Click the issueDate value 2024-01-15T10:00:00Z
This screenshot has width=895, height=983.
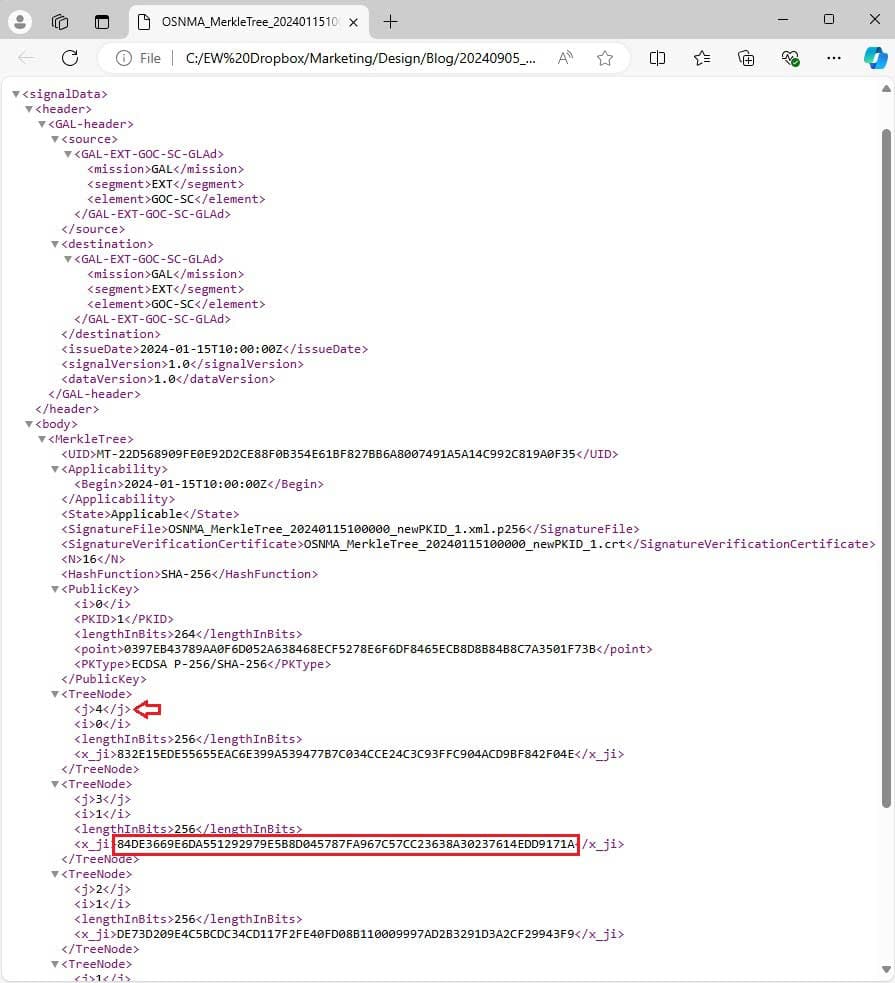pos(211,349)
